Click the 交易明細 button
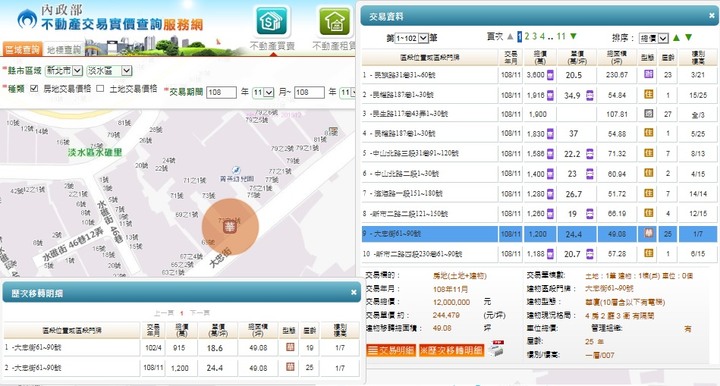 (391, 350)
